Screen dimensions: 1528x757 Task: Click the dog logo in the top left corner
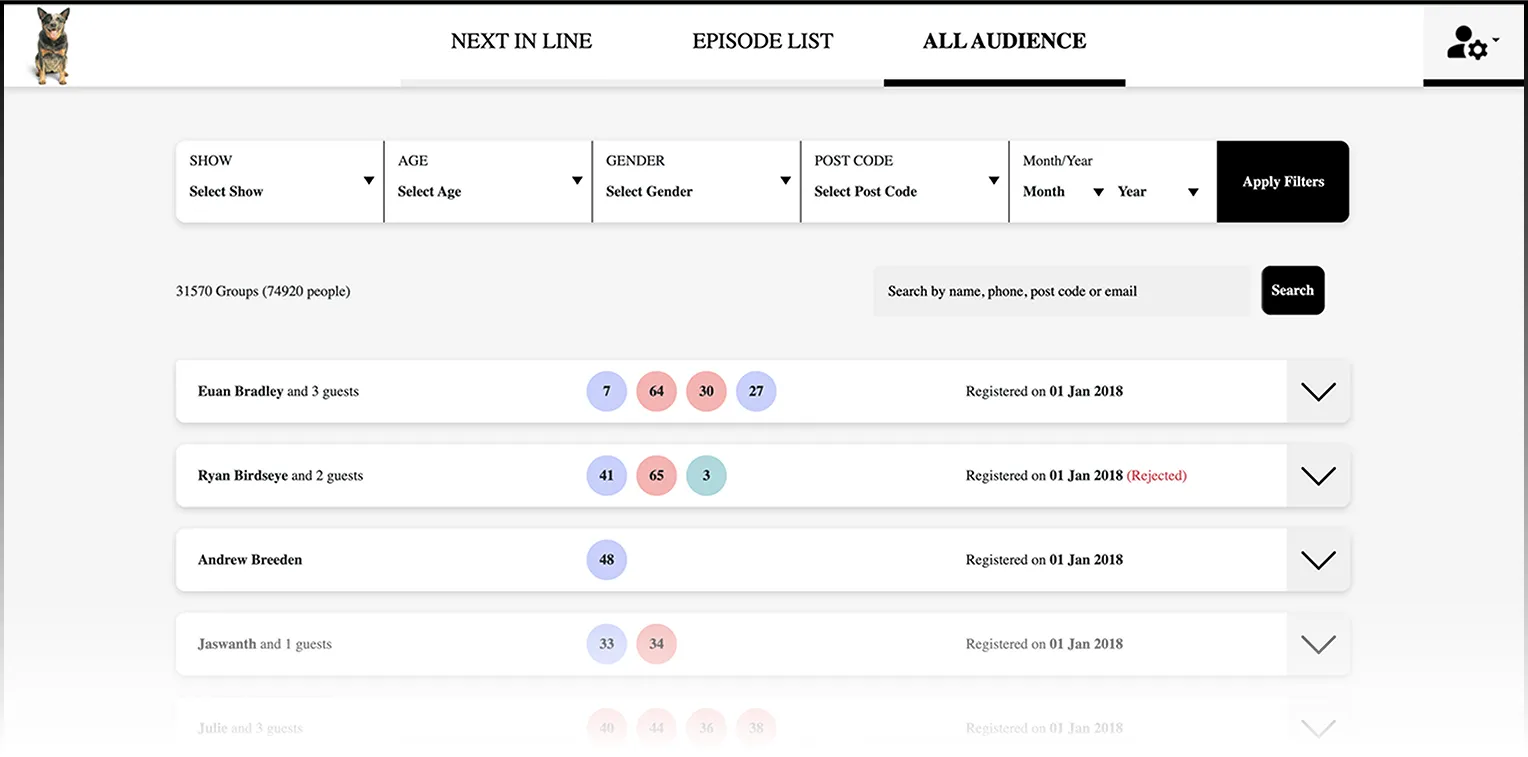tap(49, 44)
